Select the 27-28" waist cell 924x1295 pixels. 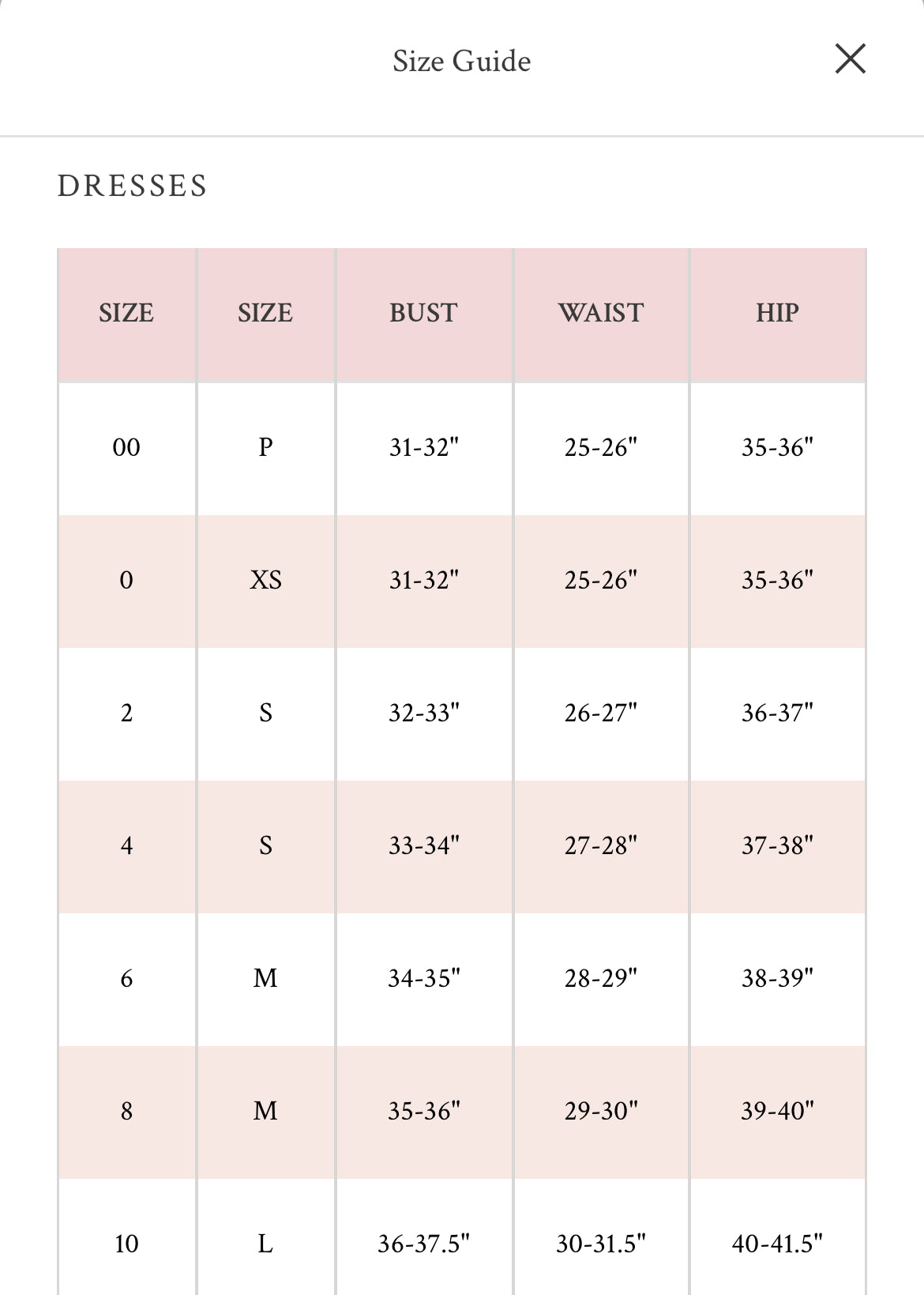600,845
